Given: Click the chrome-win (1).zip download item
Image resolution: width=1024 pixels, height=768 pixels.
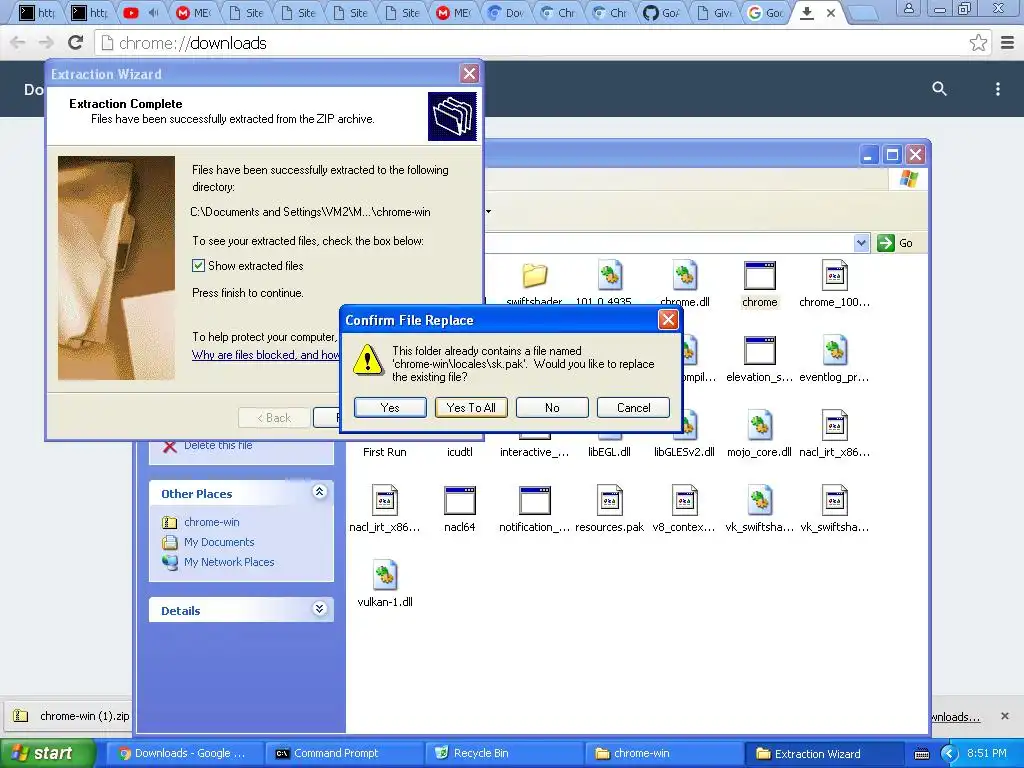Looking at the screenshot, I should coord(72,716).
